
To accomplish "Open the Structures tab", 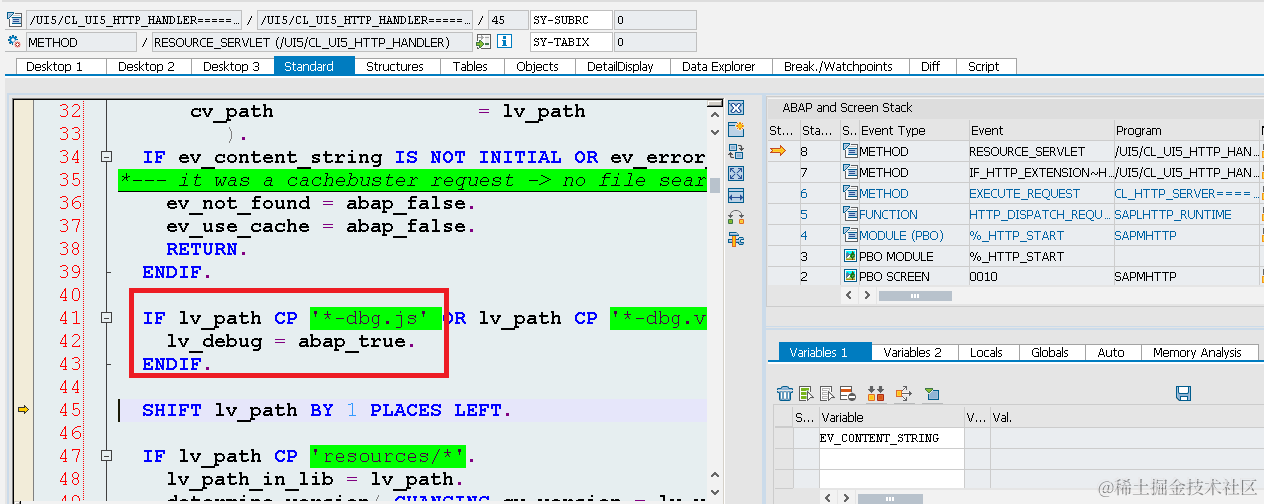I will coord(395,66).
